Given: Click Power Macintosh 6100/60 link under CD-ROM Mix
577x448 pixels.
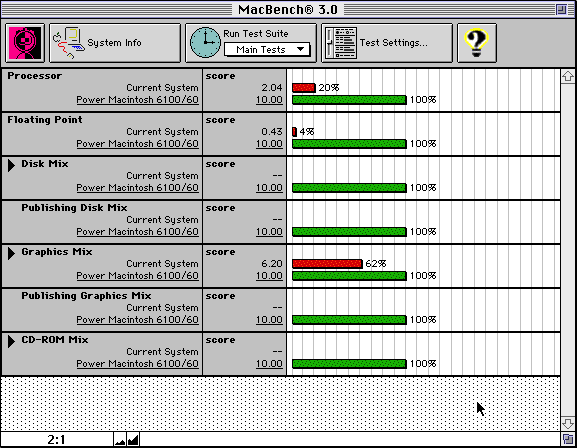Looking at the screenshot, I should tap(137, 364).
